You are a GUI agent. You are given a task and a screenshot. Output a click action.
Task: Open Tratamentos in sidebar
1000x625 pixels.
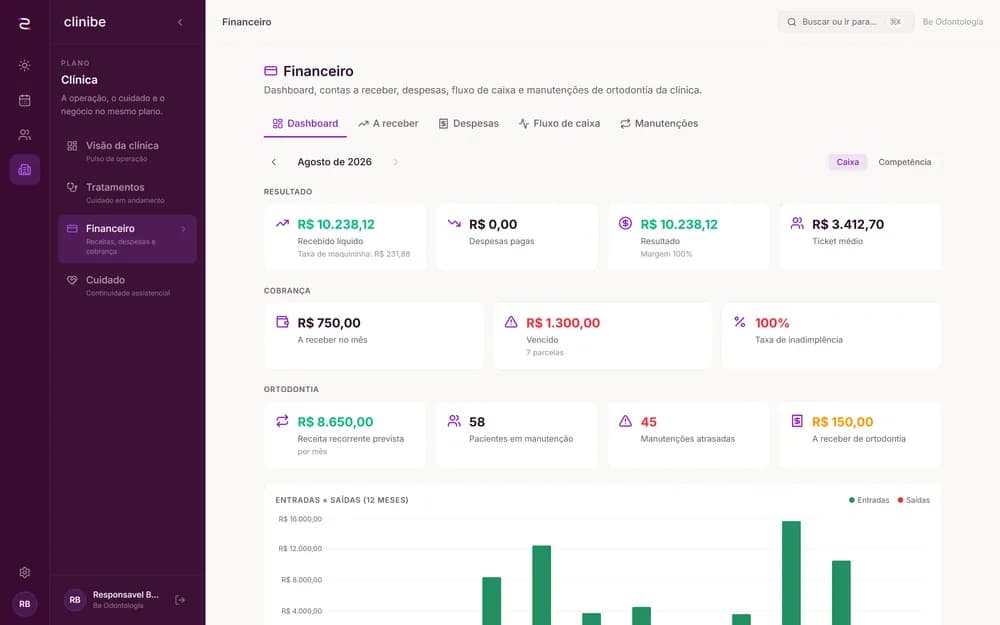coord(128,193)
